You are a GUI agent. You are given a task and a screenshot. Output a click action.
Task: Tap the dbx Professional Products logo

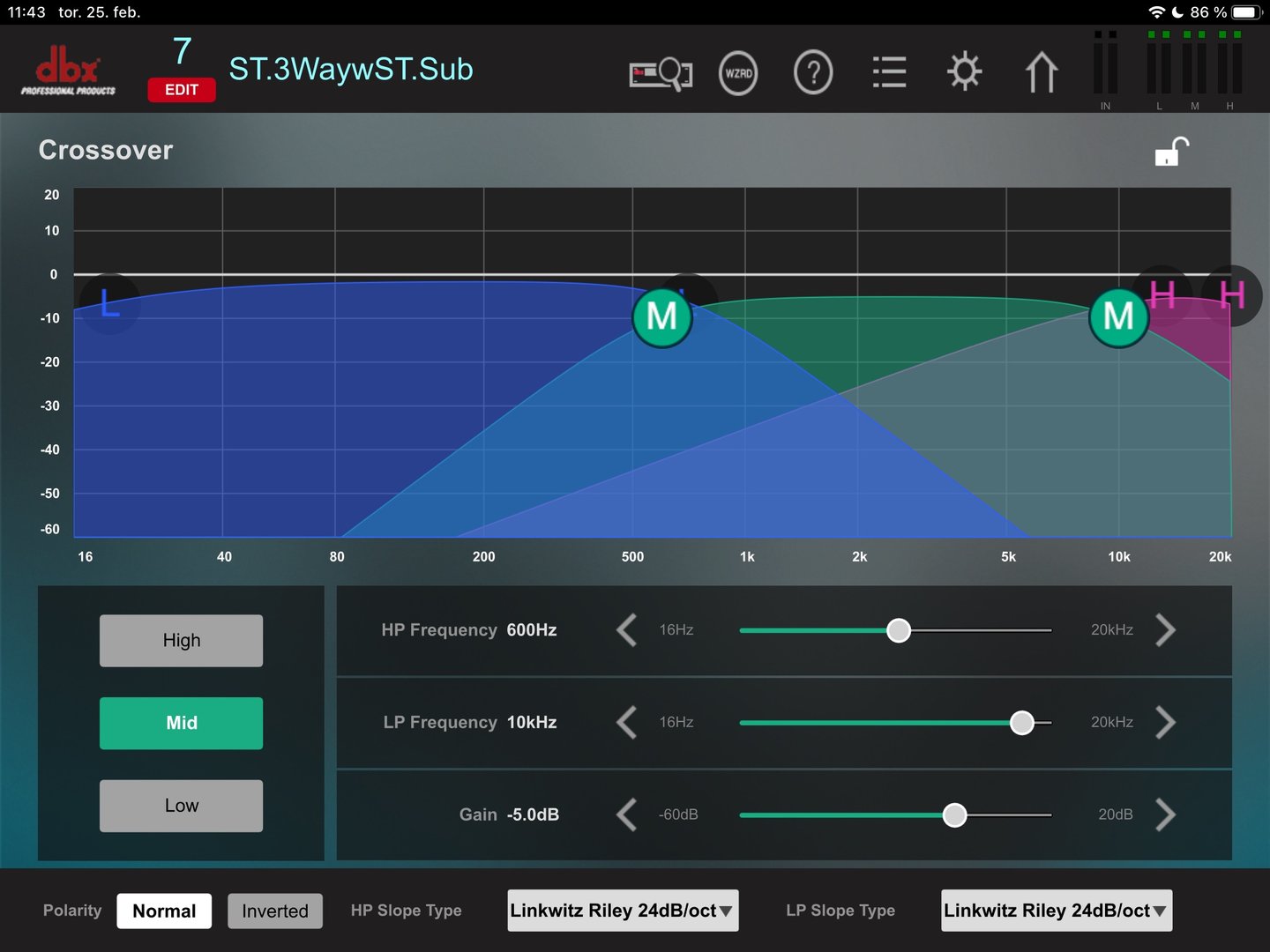(x=68, y=72)
